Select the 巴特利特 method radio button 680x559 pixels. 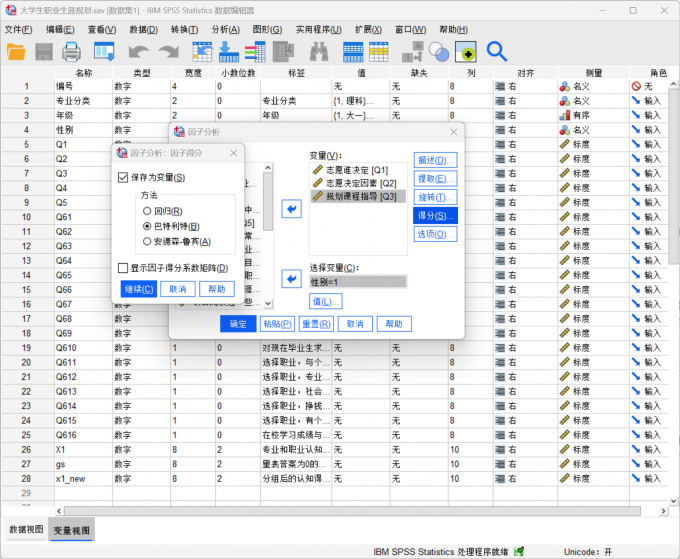coord(147,226)
